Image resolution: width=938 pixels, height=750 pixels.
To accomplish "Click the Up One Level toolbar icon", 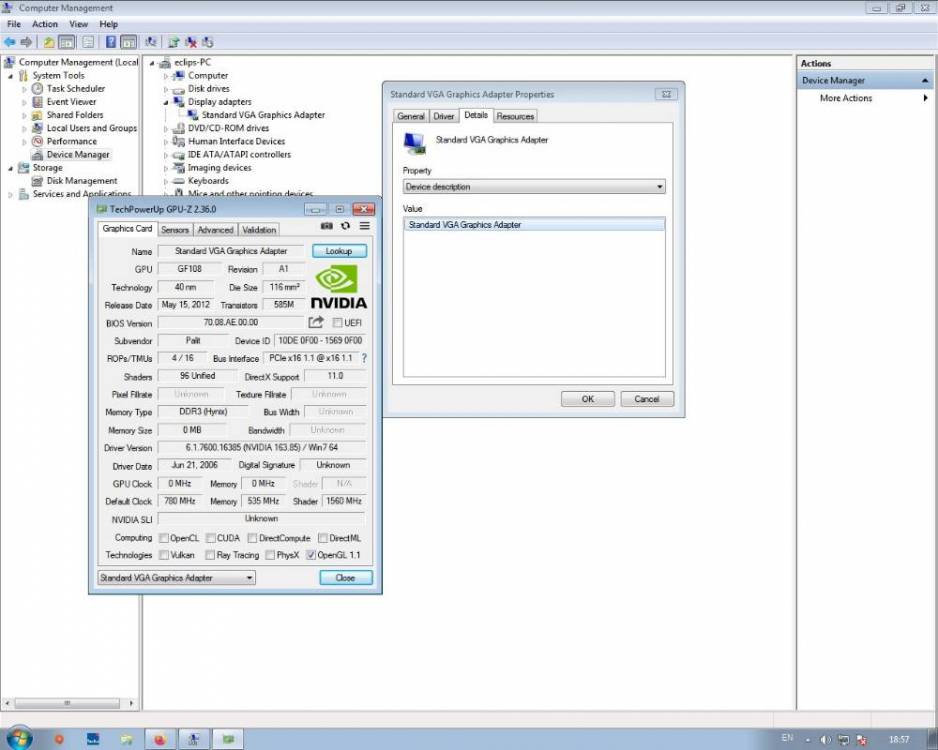I will [x=49, y=42].
